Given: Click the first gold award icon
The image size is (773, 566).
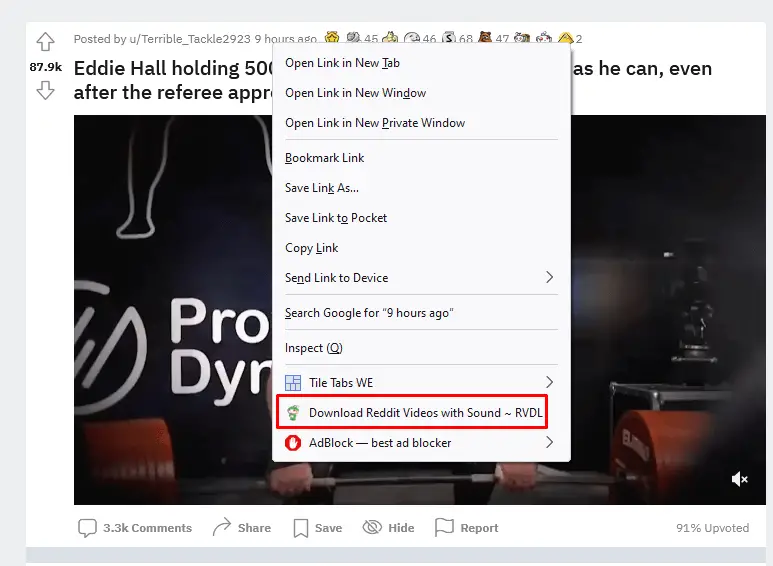Looking at the screenshot, I should click(x=332, y=37).
